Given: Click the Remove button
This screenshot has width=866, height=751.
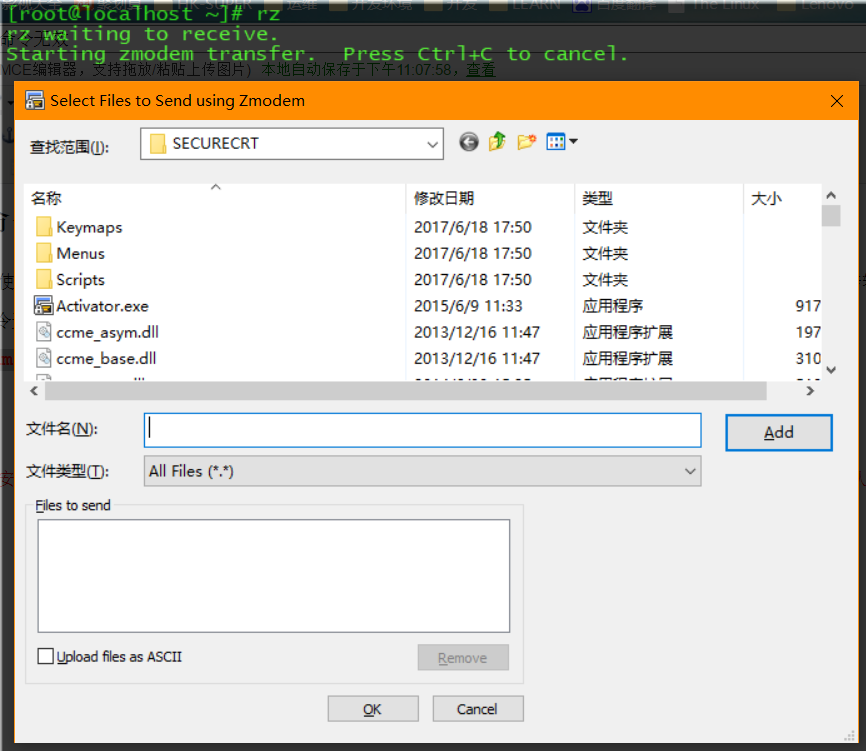Looking at the screenshot, I should tap(463, 658).
